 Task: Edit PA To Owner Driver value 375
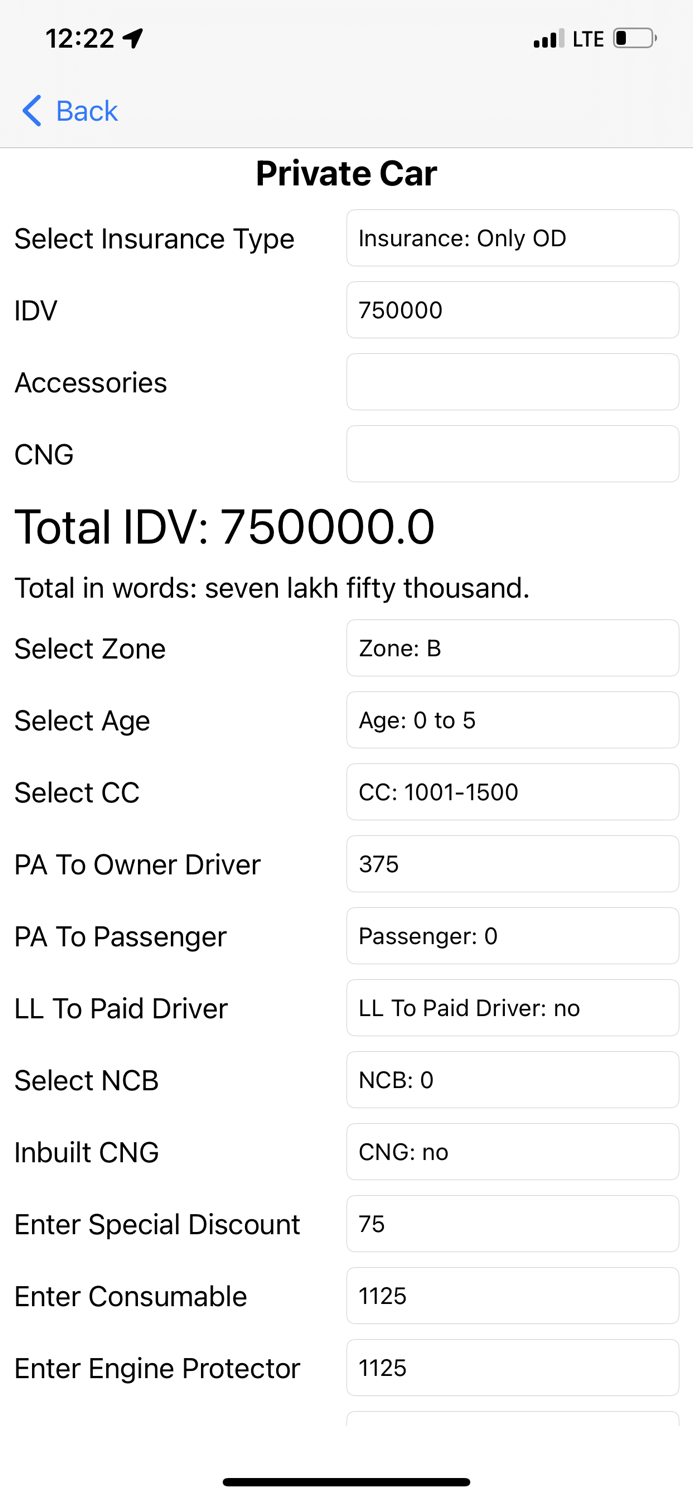pyautogui.click(x=512, y=864)
